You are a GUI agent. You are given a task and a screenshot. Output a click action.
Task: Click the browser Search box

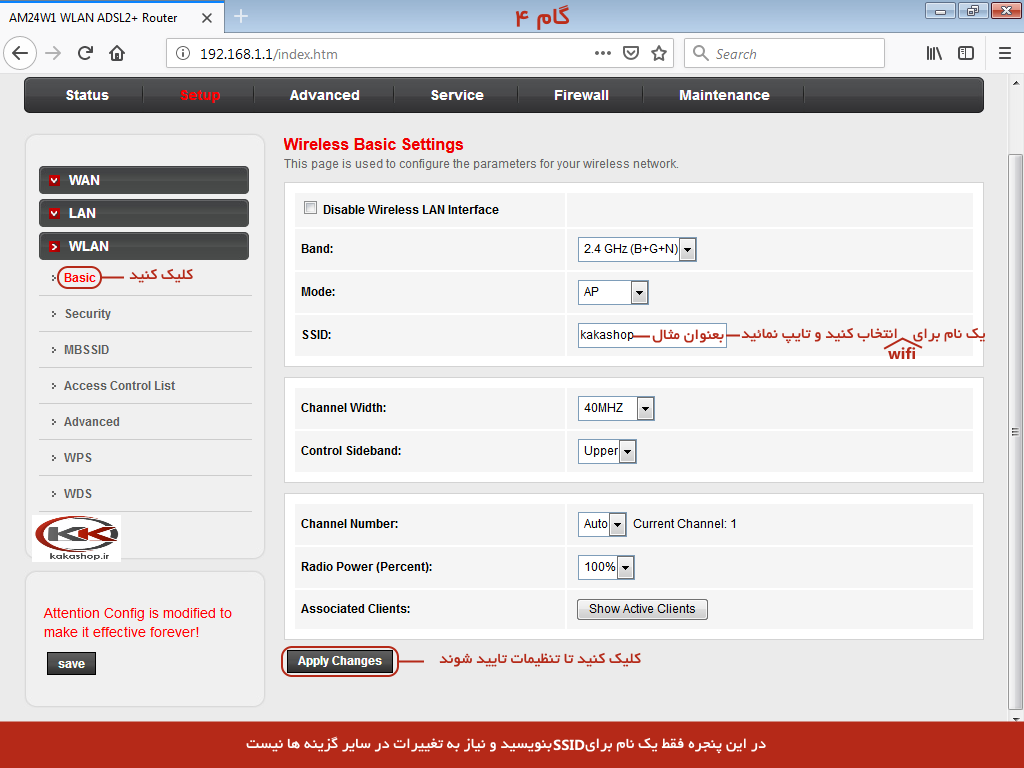[784, 53]
